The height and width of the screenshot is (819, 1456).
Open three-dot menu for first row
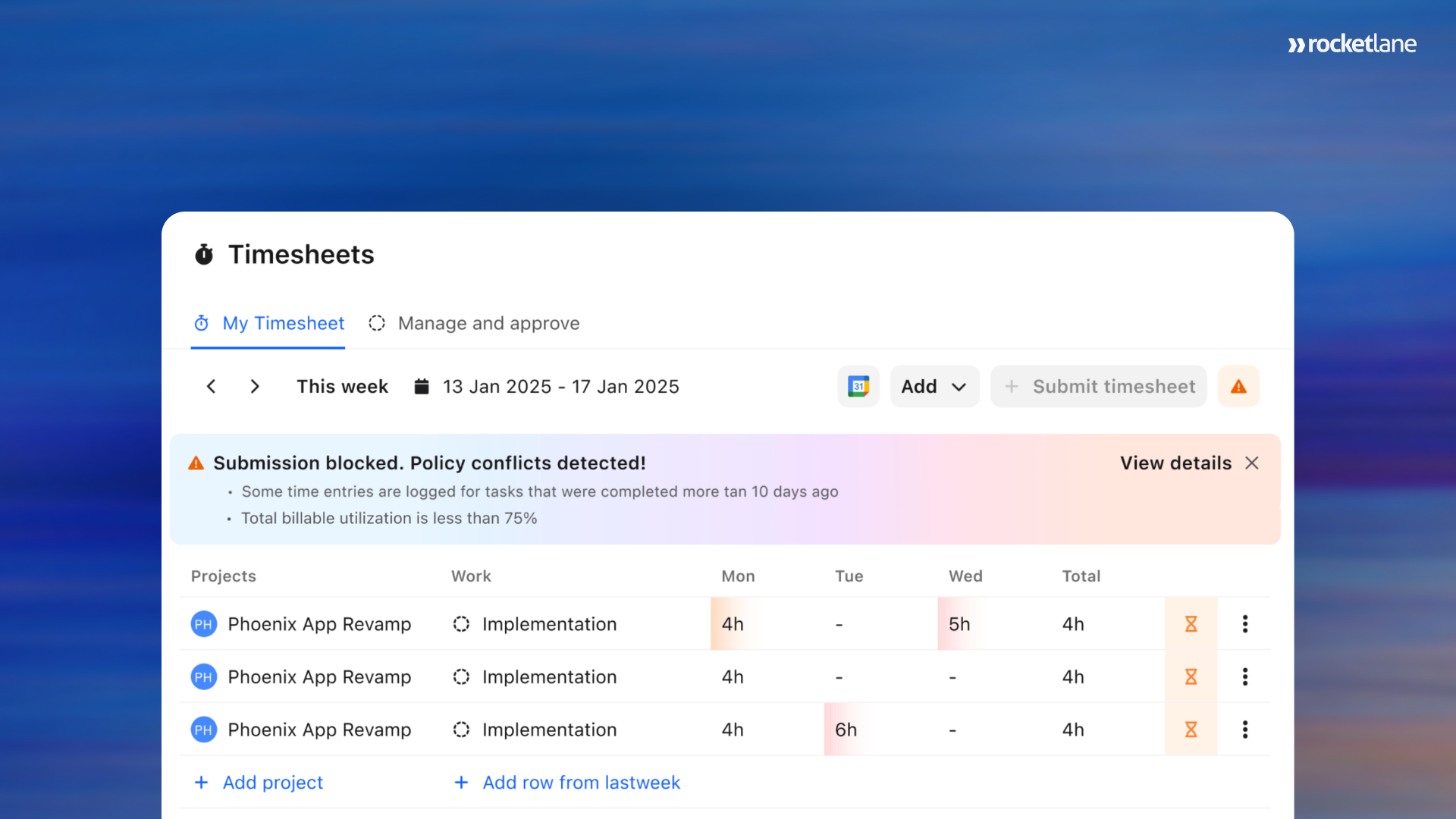[x=1244, y=624]
